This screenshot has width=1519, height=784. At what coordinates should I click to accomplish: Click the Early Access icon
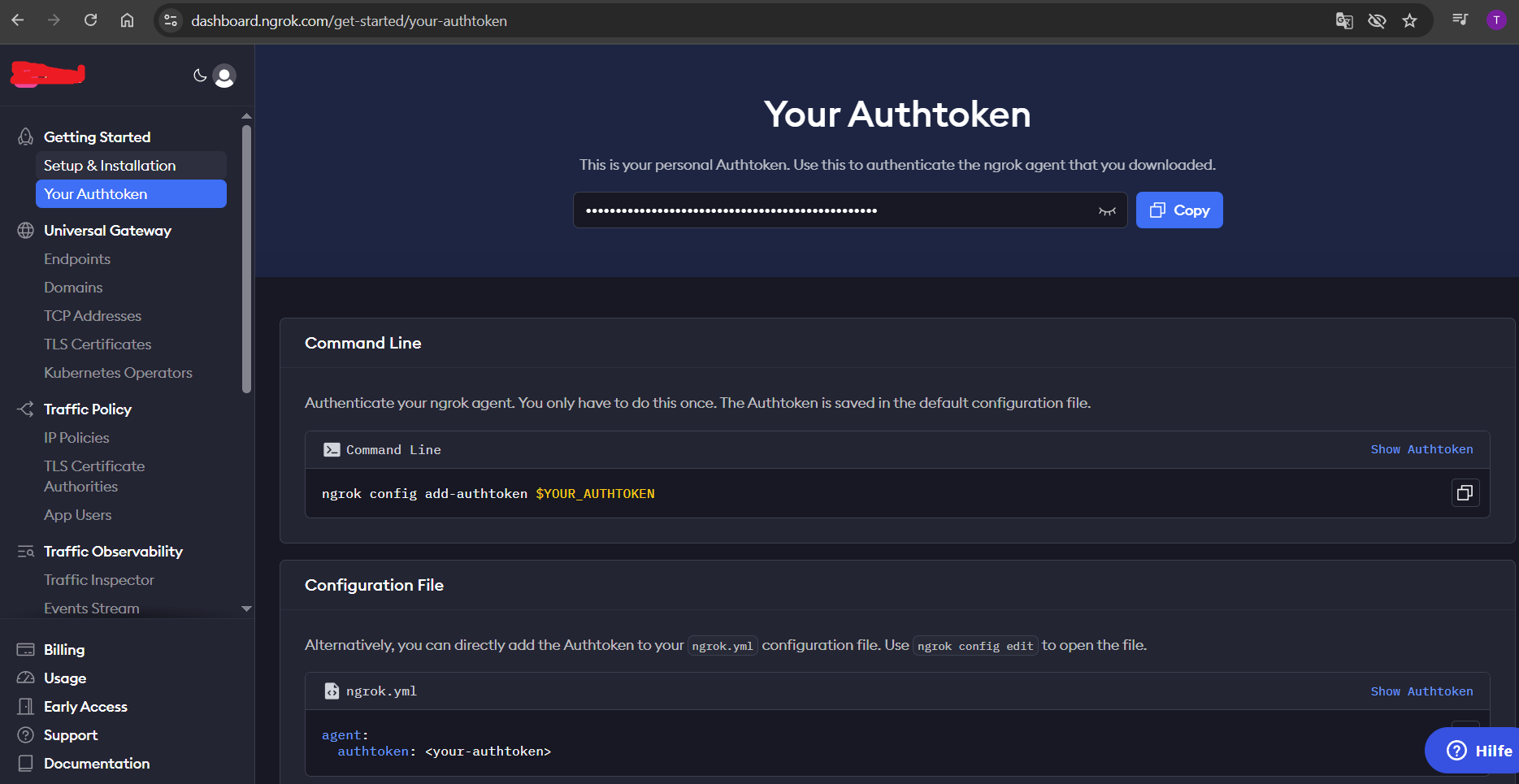(x=26, y=706)
